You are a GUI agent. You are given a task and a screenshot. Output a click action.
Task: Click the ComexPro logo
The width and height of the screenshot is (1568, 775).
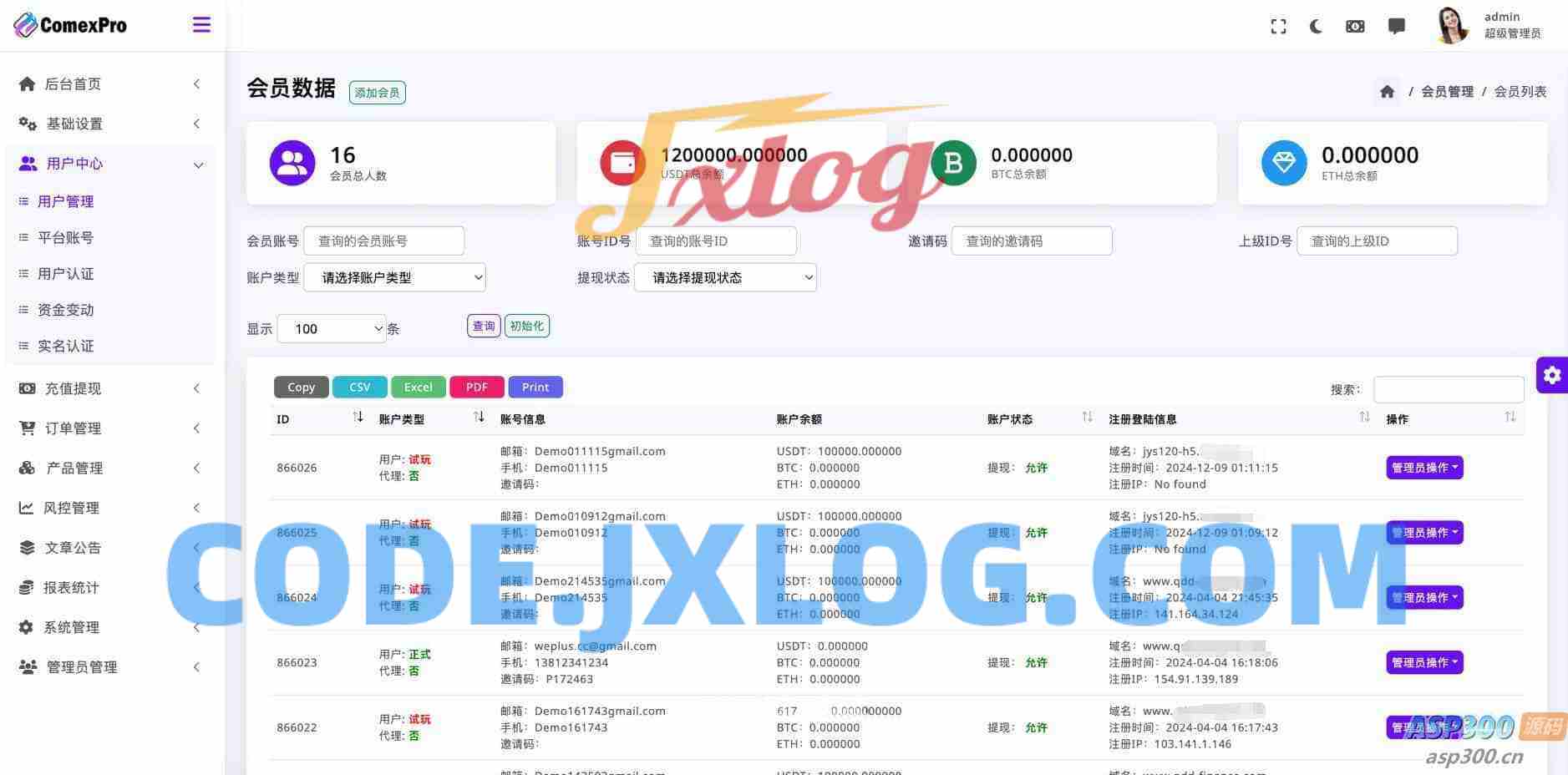pyautogui.click(x=70, y=24)
